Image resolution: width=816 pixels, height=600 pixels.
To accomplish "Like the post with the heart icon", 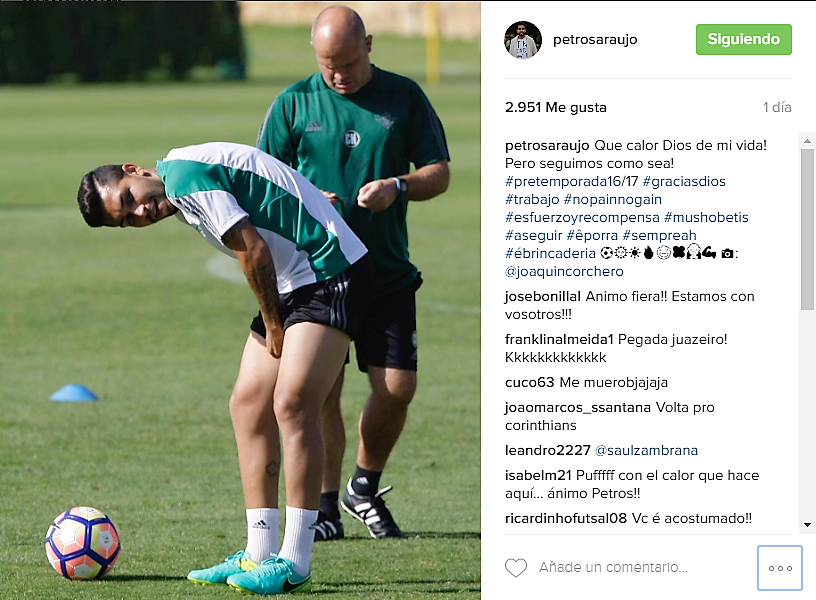I will pos(516,568).
